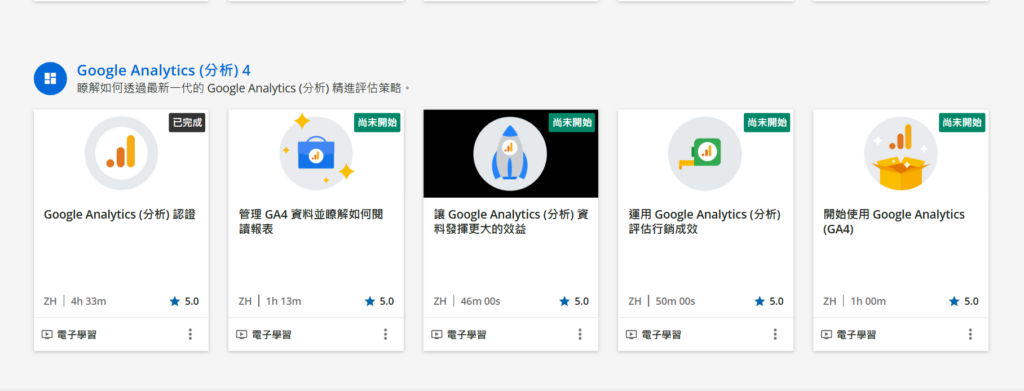Open more options menu on 管理 GA4 資料 card
The width and height of the screenshot is (1024, 391).
point(385,334)
